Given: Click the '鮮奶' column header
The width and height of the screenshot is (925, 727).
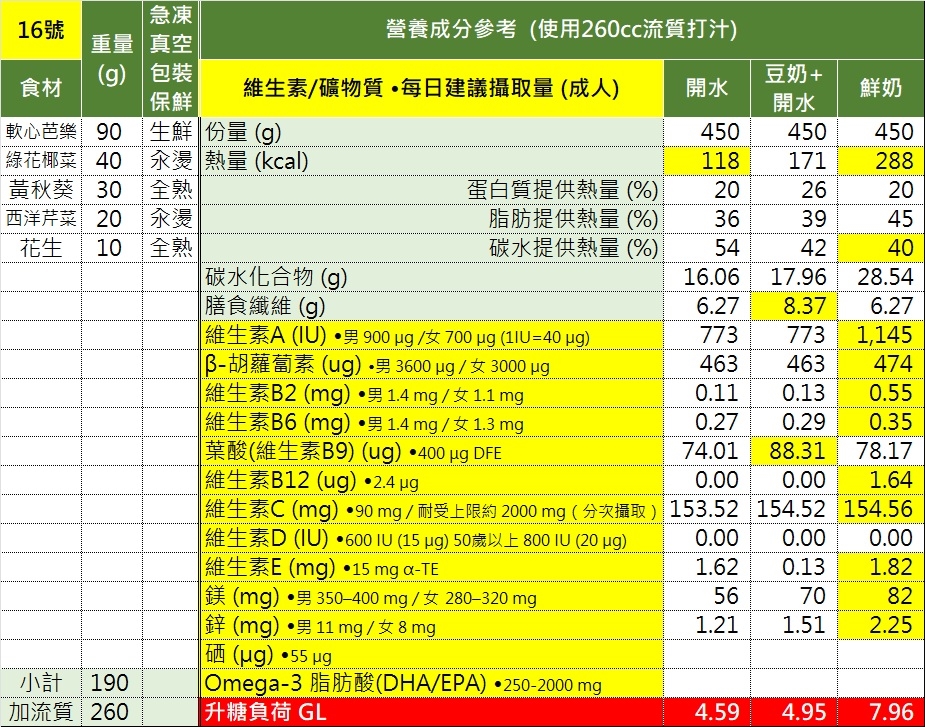Looking at the screenshot, I should pyautogui.click(x=881, y=88).
